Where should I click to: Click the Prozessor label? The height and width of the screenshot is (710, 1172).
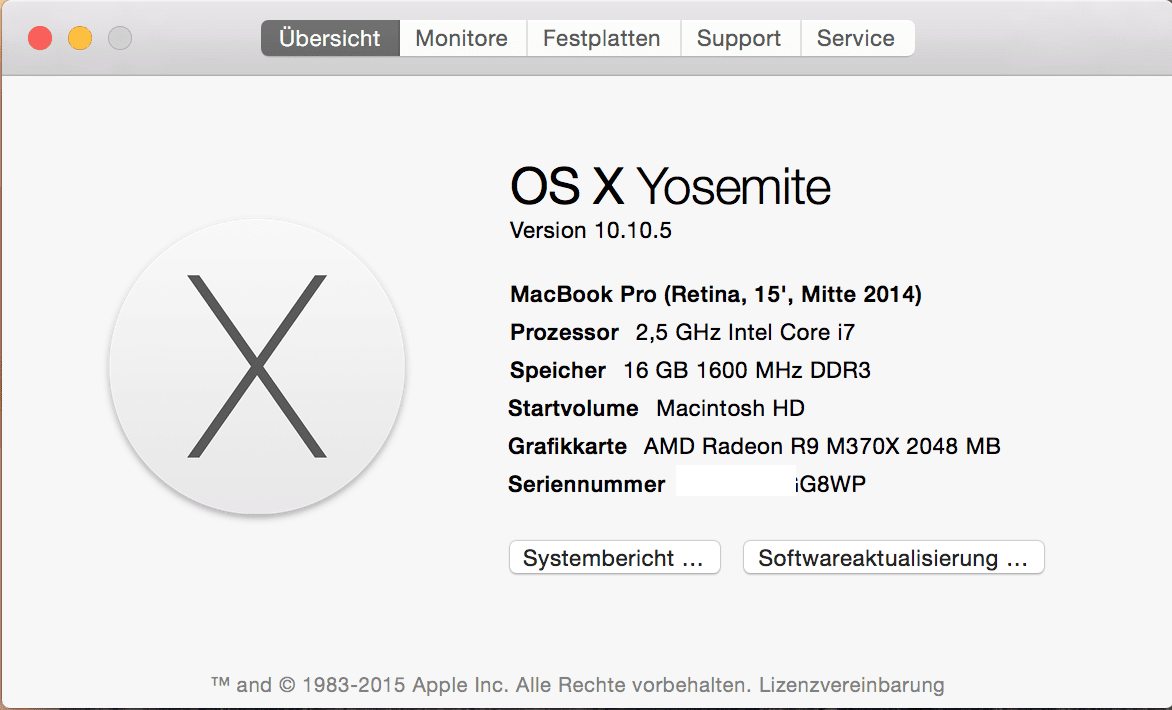pyautogui.click(x=564, y=332)
